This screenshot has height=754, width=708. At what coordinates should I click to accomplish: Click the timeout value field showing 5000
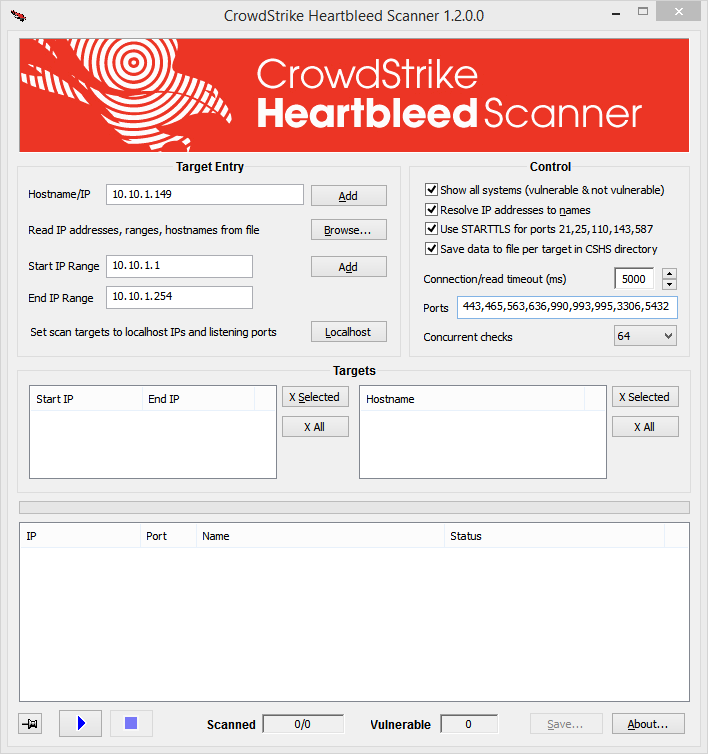tap(634, 279)
